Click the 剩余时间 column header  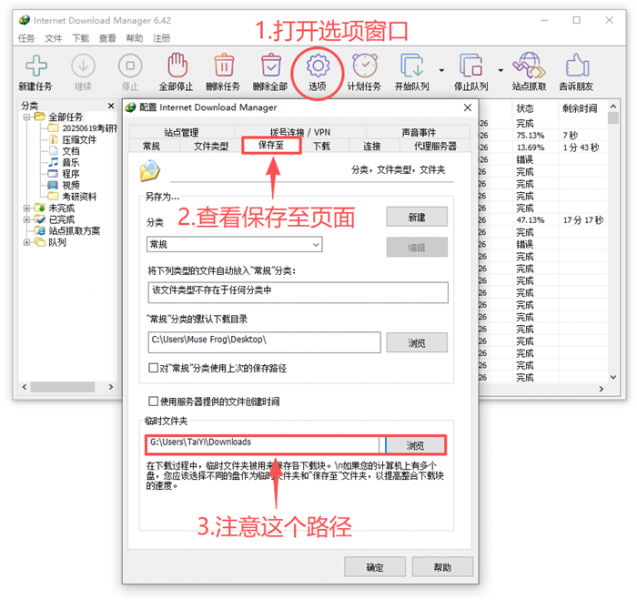583,108
